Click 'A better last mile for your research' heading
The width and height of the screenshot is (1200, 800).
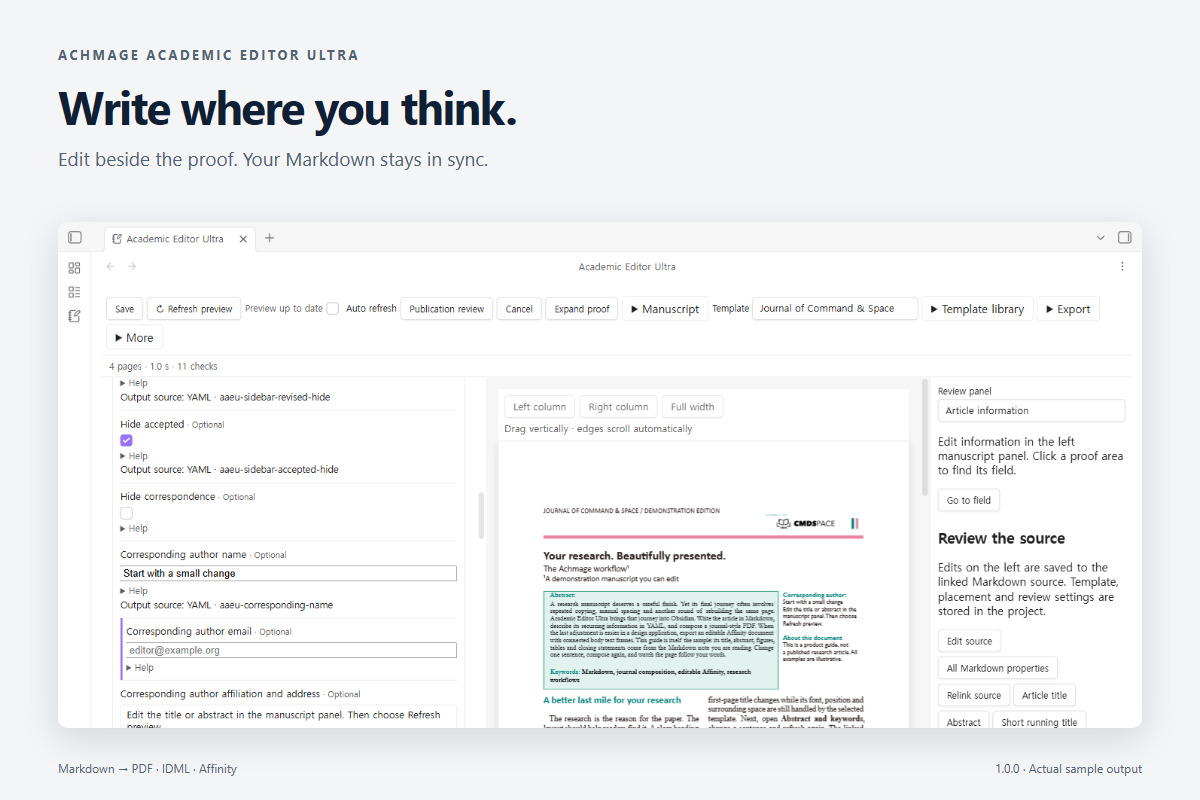pos(612,700)
